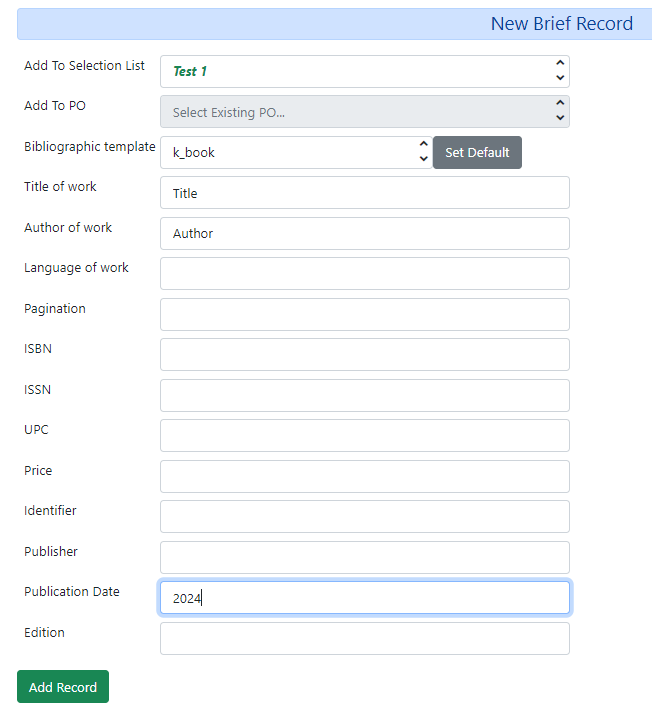652x711 pixels.
Task: Select the UPC text field
Action: pos(364,436)
